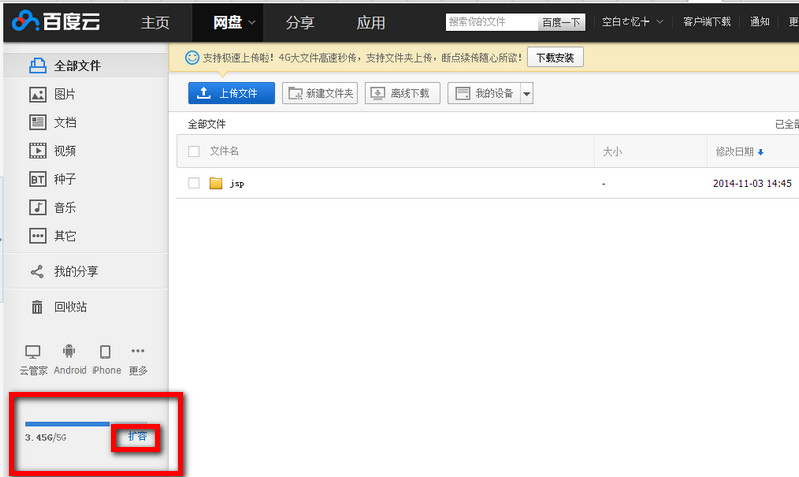Click the 扩容 expand storage link
799x477 pixels.
click(x=138, y=437)
